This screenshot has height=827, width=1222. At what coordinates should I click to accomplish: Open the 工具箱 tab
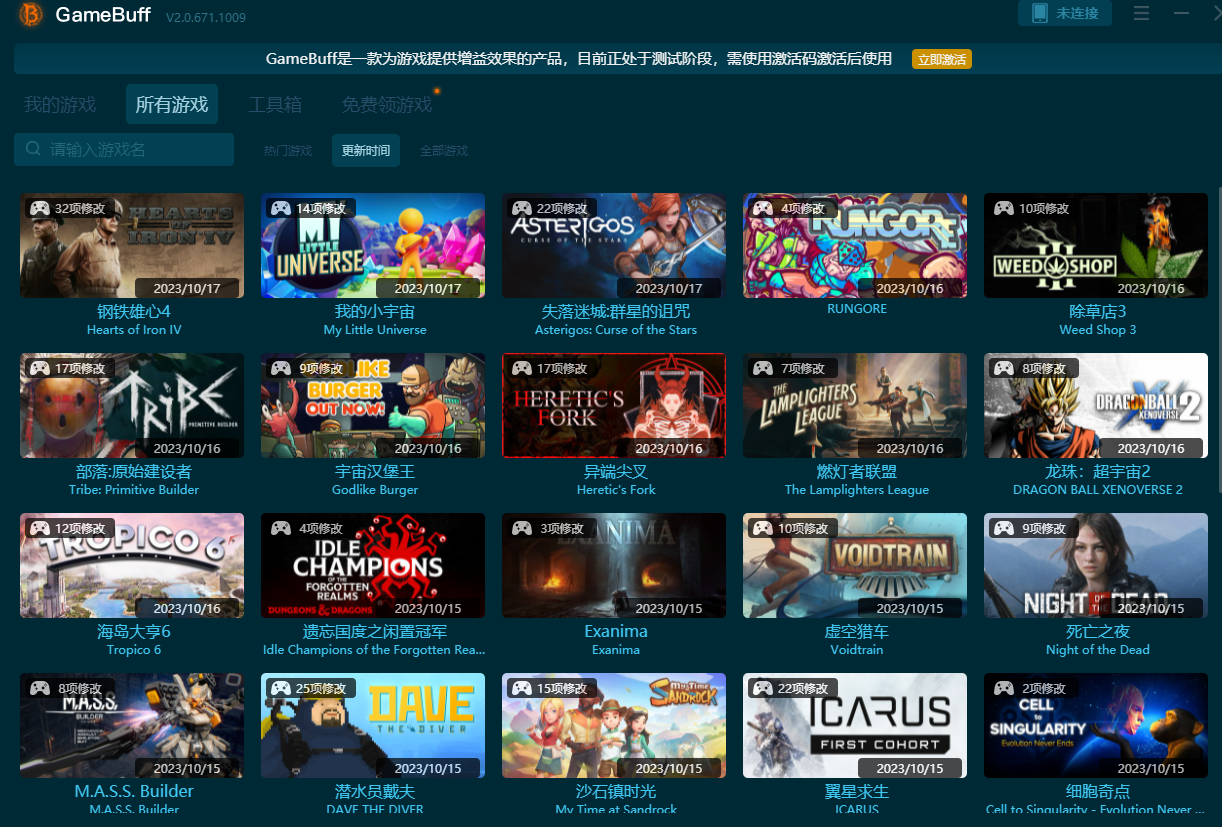(275, 105)
